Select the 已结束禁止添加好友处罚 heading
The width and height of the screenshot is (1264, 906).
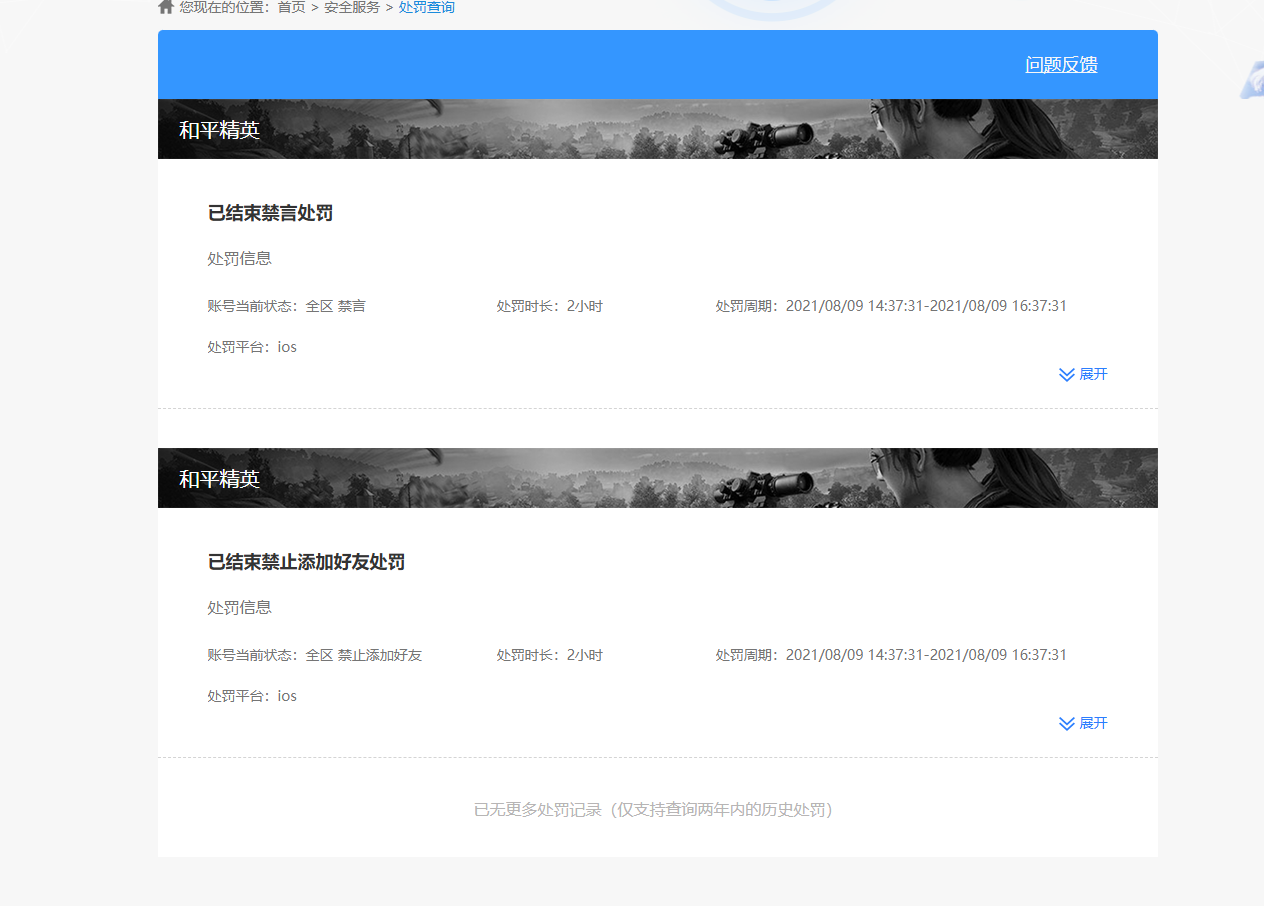pyautogui.click(x=306, y=562)
